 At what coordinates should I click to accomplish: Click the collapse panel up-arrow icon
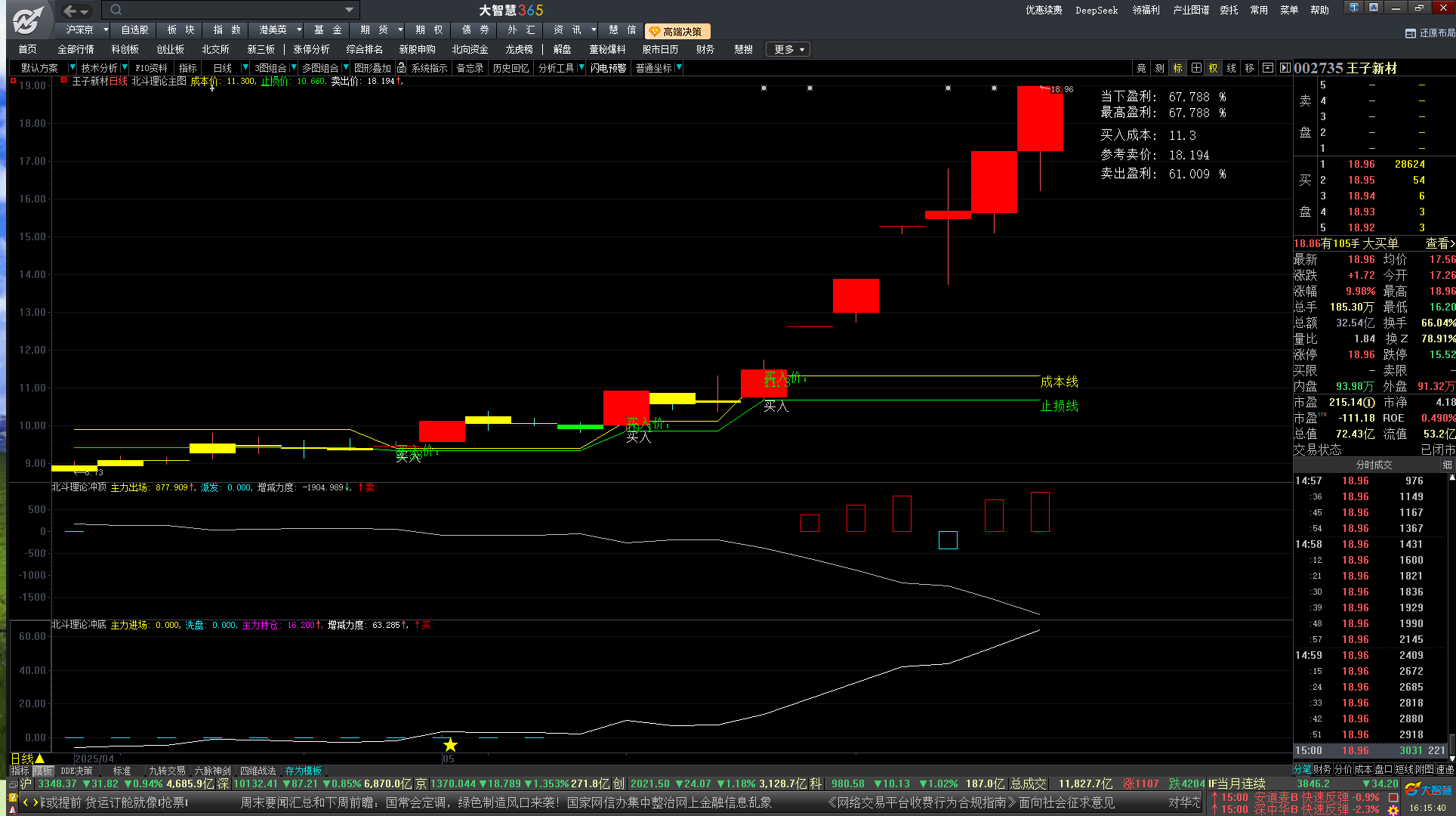(1268, 68)
